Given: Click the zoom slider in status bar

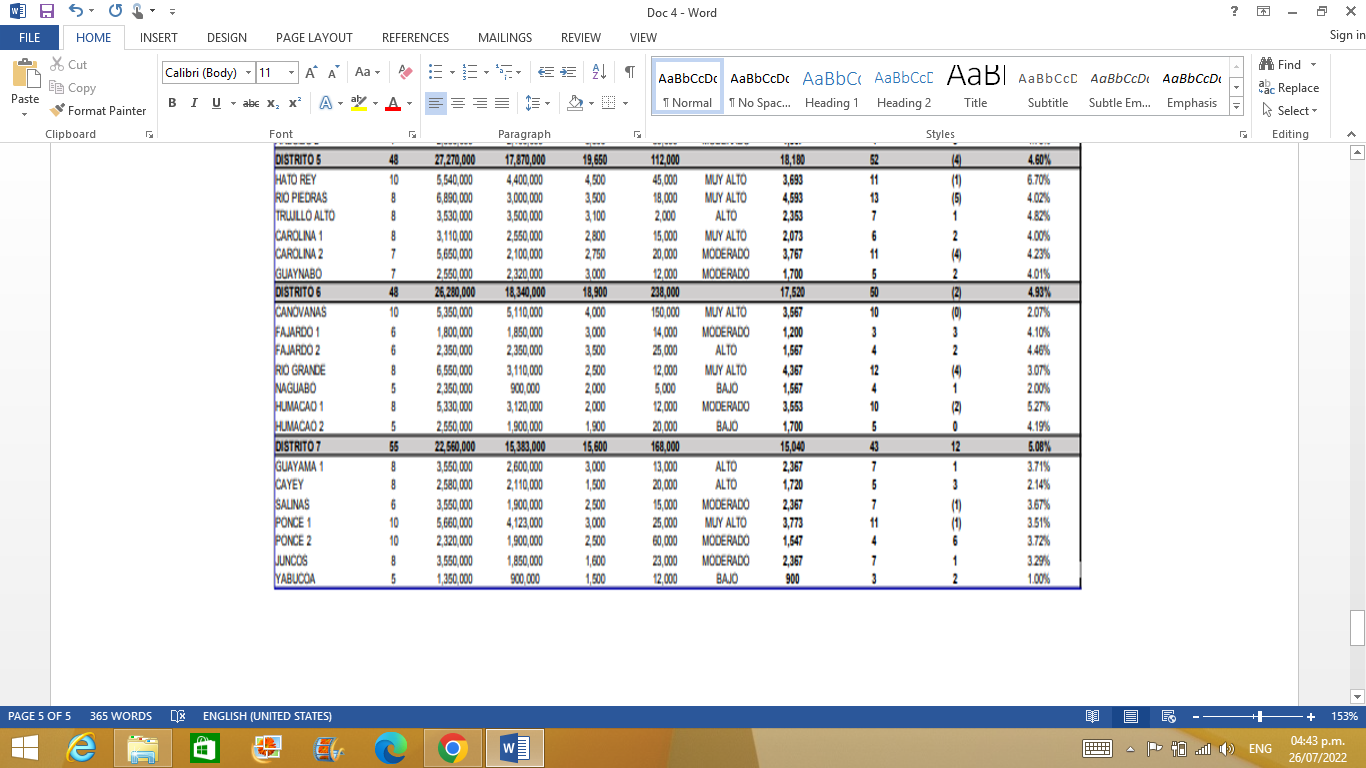Looking at the screenshot, I should [x=1259, y=716].
